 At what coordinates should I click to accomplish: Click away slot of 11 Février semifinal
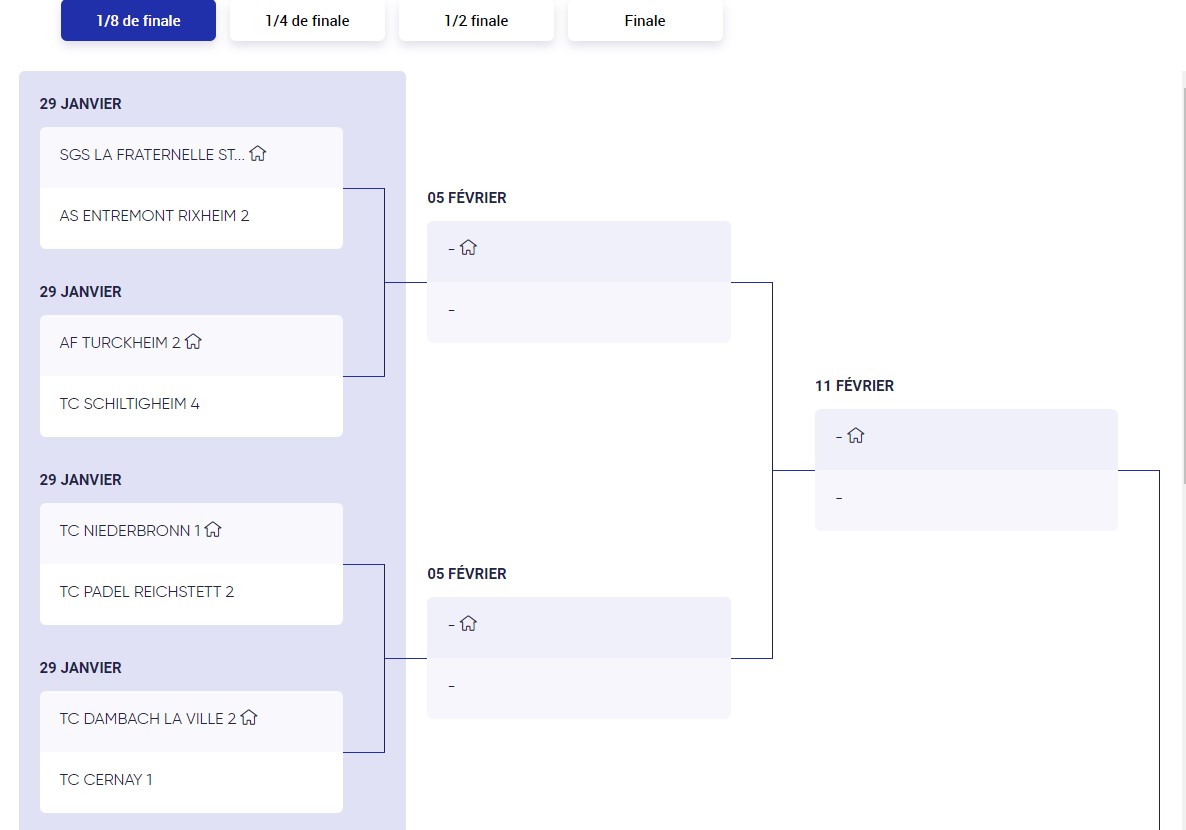(966, 500)
